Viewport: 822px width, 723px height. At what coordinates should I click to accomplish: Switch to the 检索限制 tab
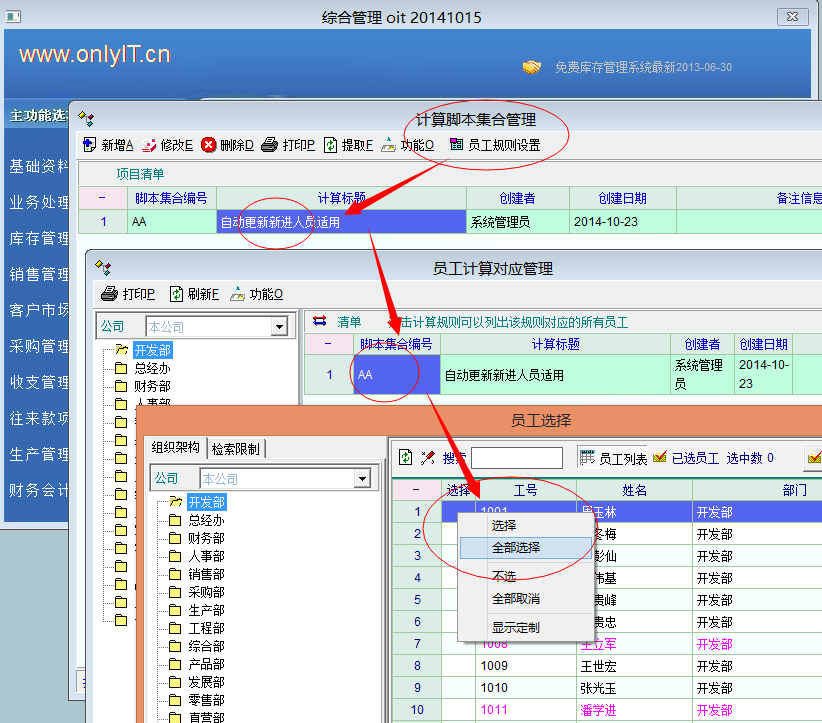click(238, 448)
